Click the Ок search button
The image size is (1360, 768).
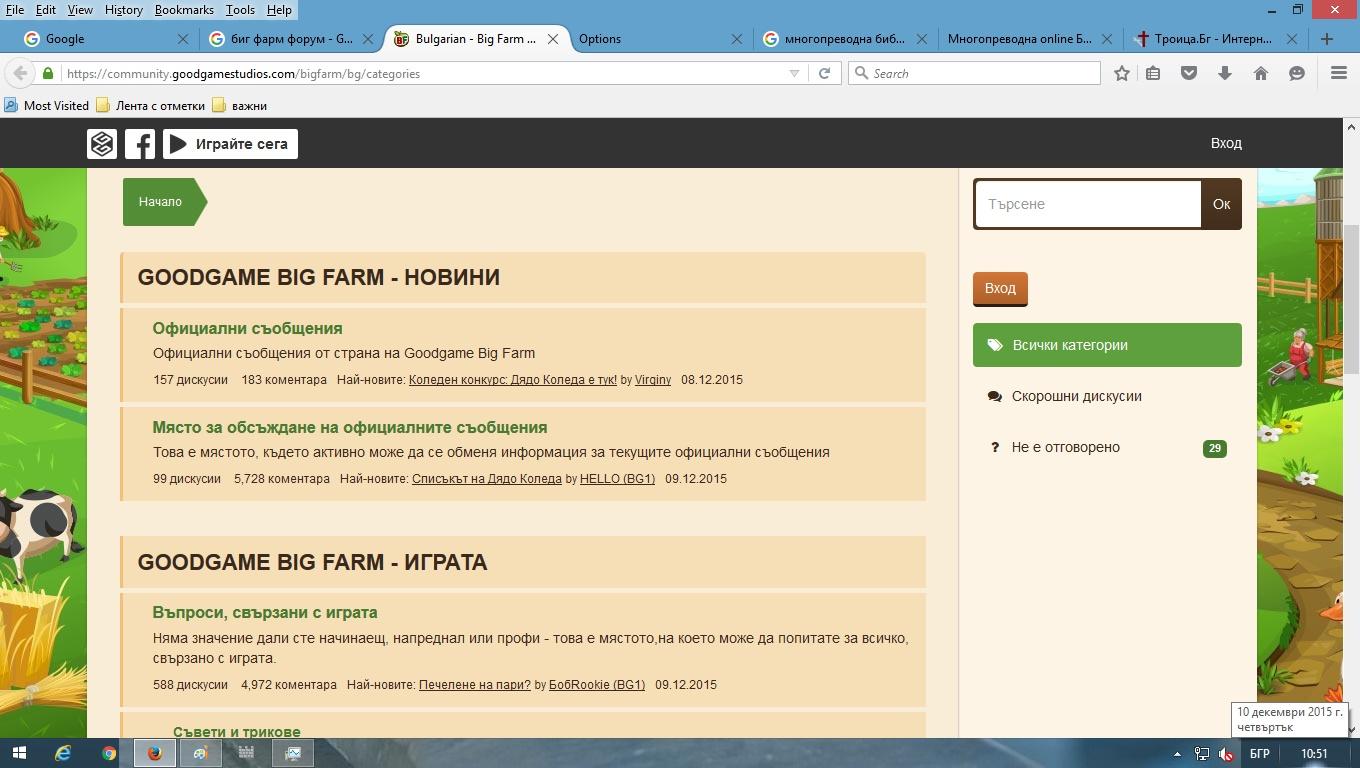coord(1221,204)
